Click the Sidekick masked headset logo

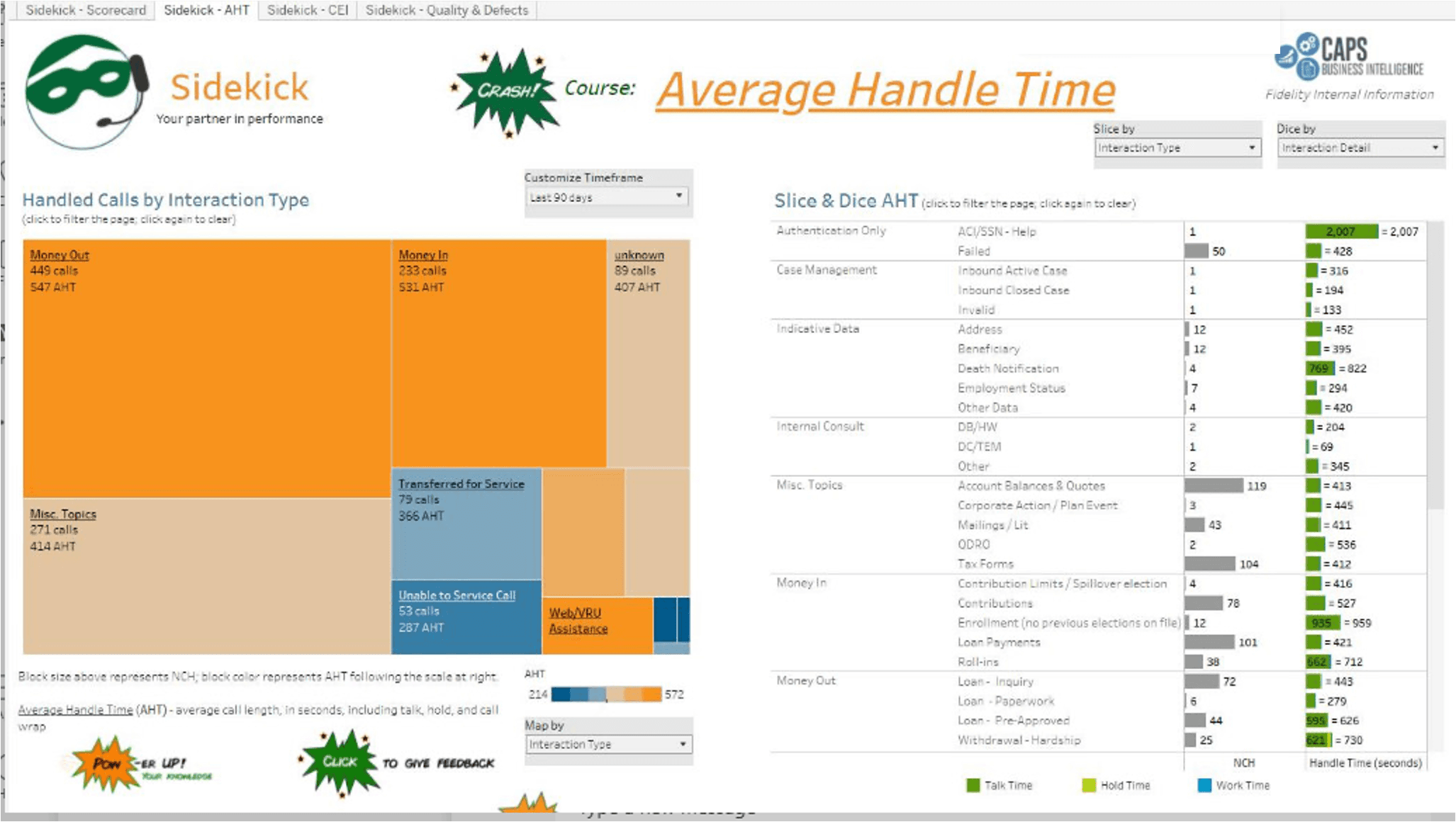pyautogui.click(x=85, y=91)
